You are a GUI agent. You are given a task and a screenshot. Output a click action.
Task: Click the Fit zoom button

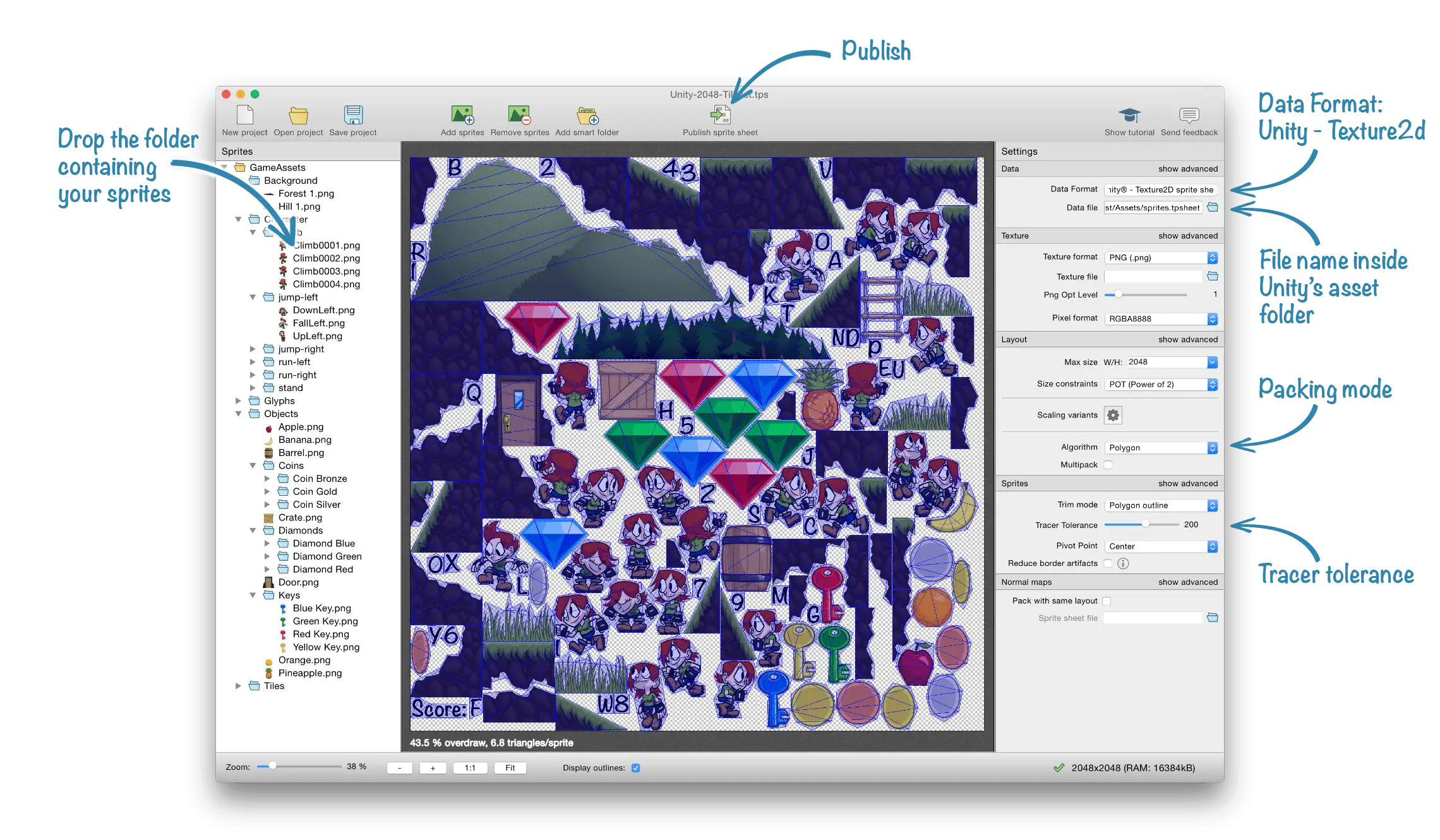click(510, 768)
